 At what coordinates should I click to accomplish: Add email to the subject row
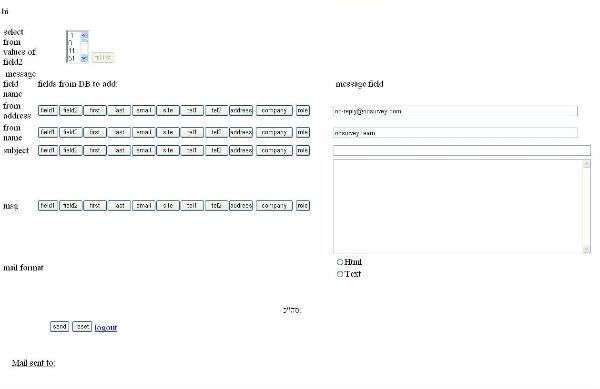143,150
